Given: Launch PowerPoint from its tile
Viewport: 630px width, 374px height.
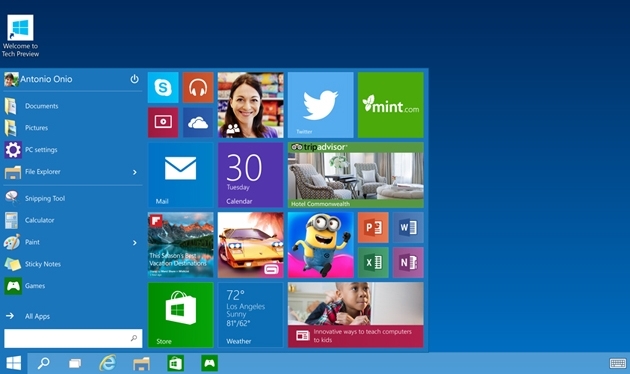Looking at the screenshot, I should click(x=373, y=228).
